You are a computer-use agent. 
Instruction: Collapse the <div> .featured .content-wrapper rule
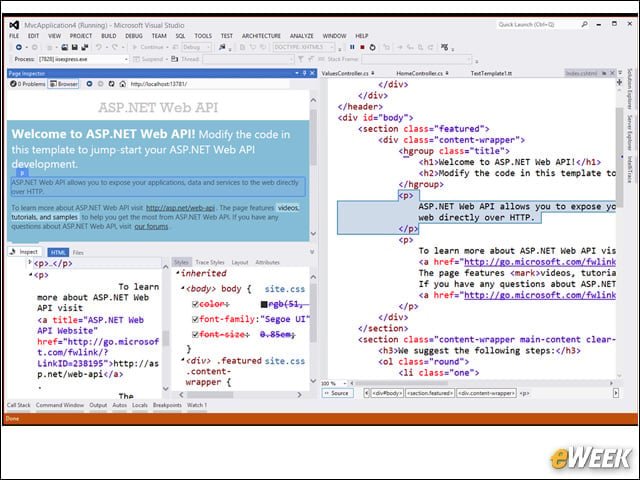182,360
